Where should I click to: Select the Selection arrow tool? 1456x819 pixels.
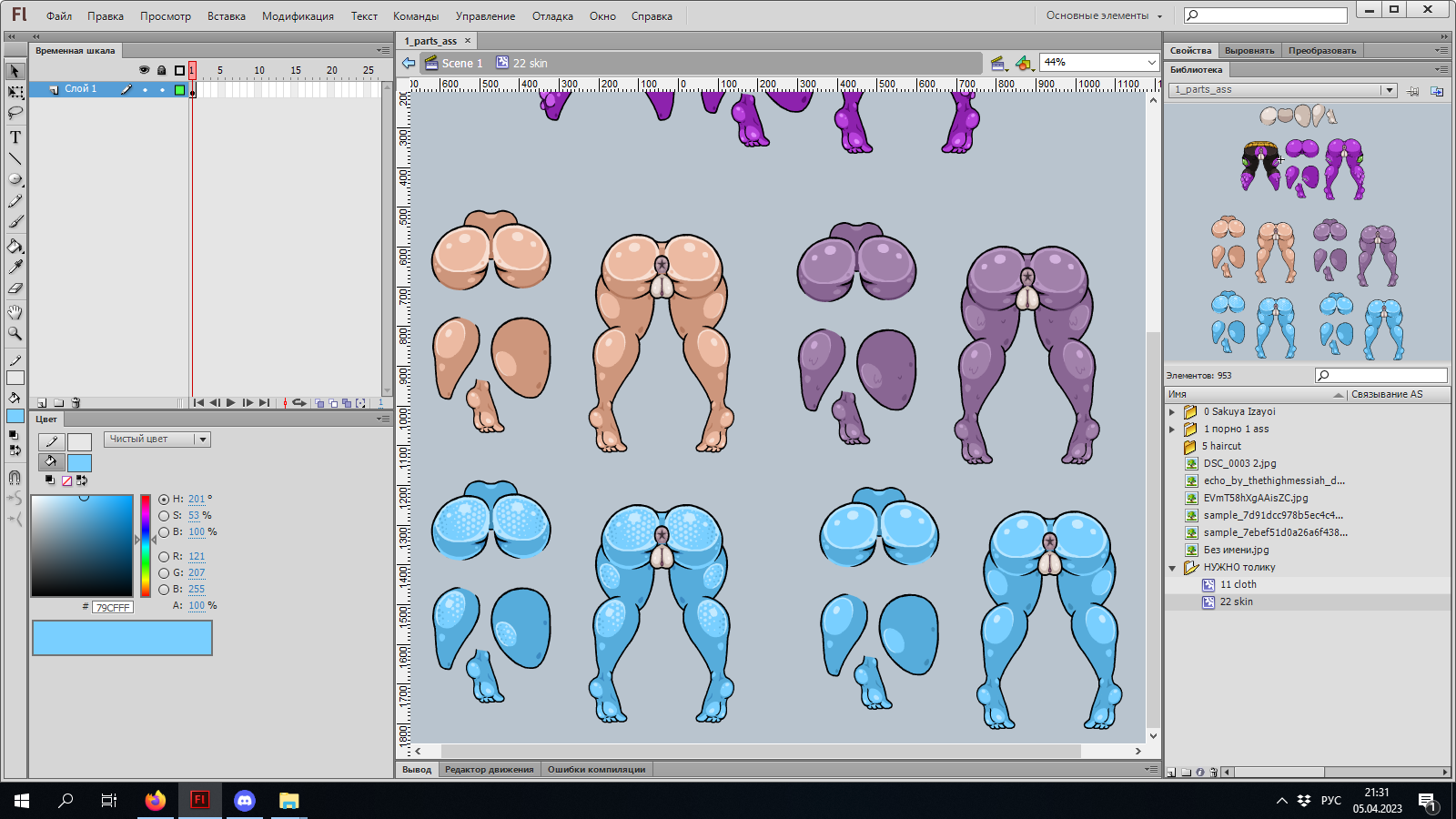[15, 71]
